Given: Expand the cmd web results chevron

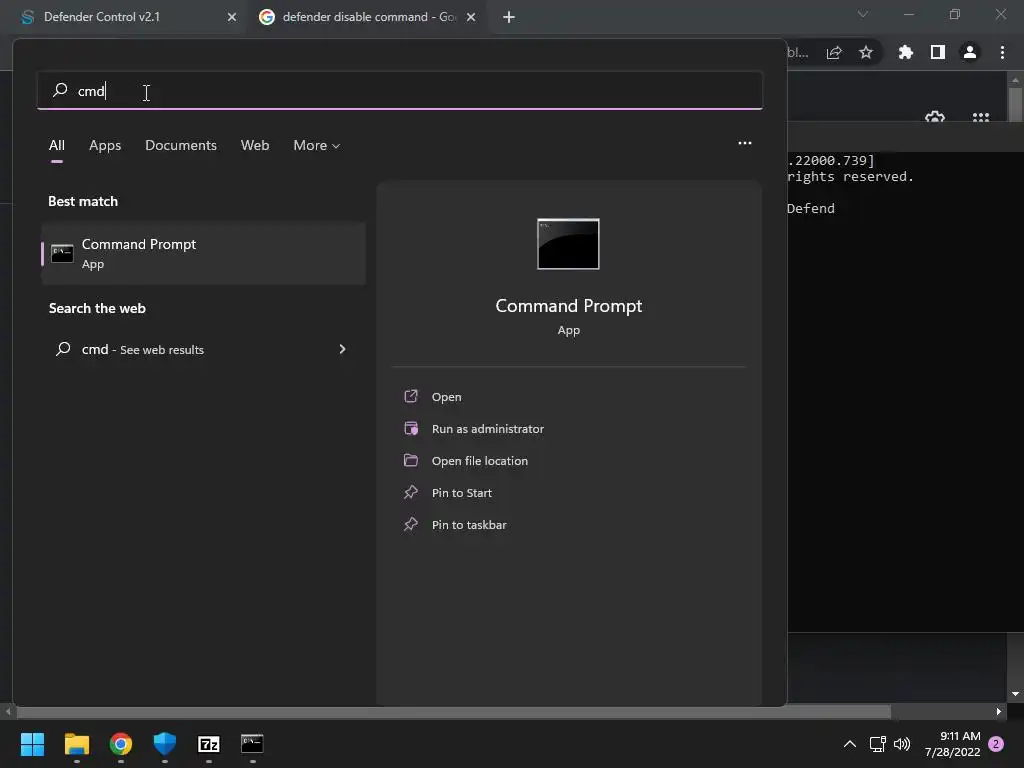Looking at the screenshot, I should 342,349.
